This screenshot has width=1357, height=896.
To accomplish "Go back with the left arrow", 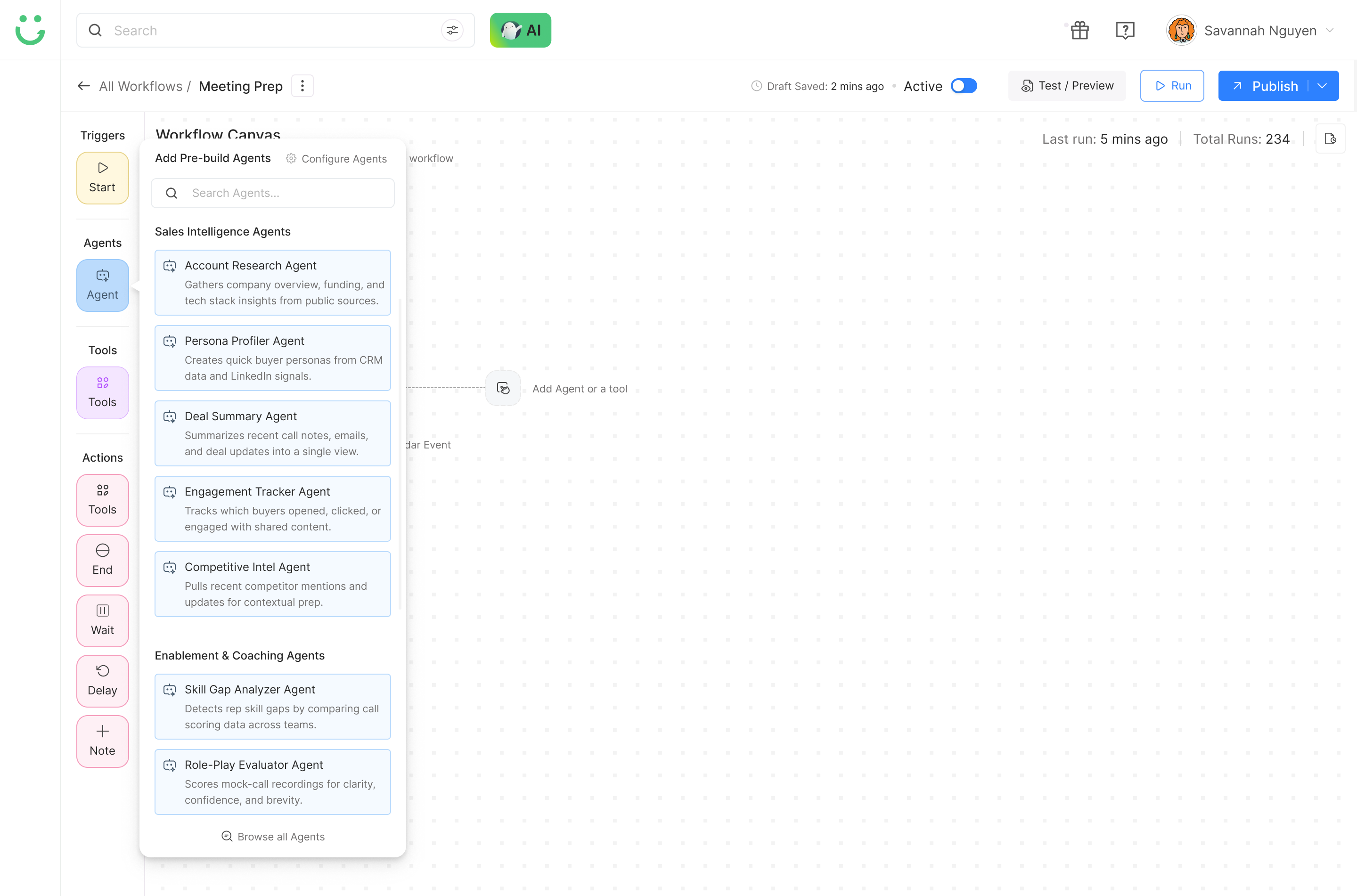I will [x=84, y=86].
